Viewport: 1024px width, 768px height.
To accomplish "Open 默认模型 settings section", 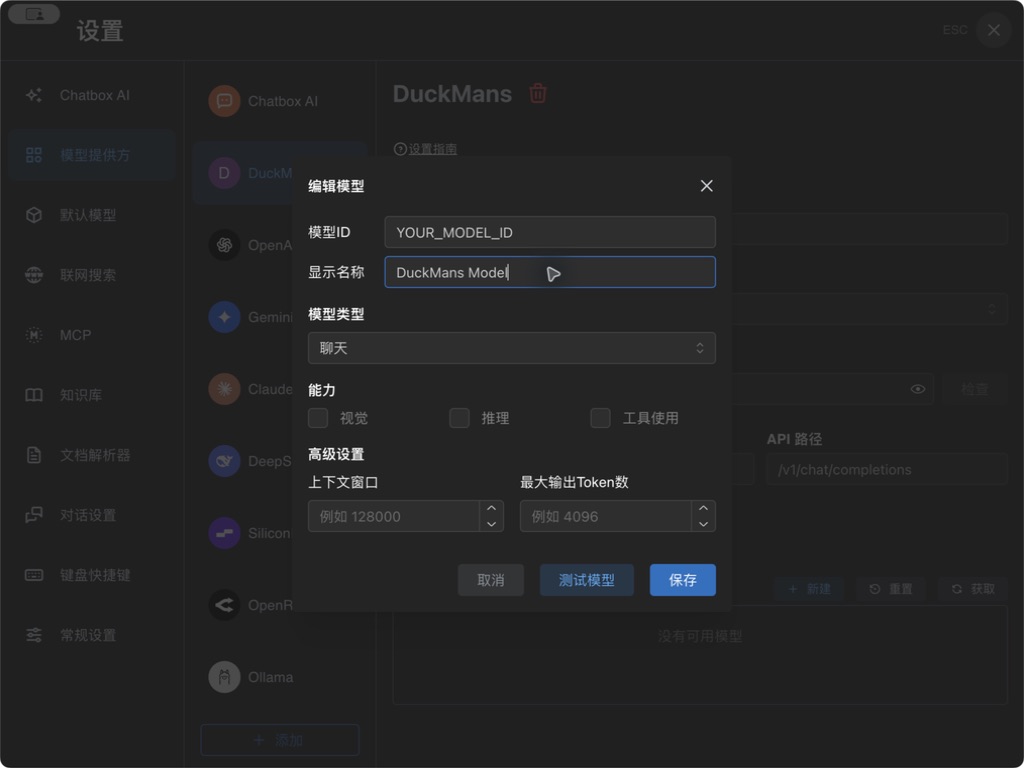I will (x=92, y=216).
